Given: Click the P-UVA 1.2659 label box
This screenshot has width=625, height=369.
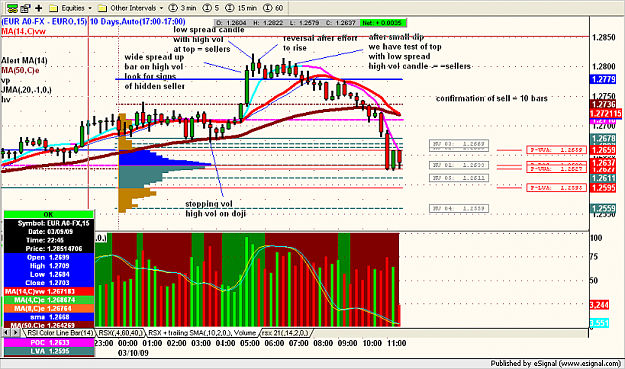Looking at the screenshot, I should [x=556, y=150].
